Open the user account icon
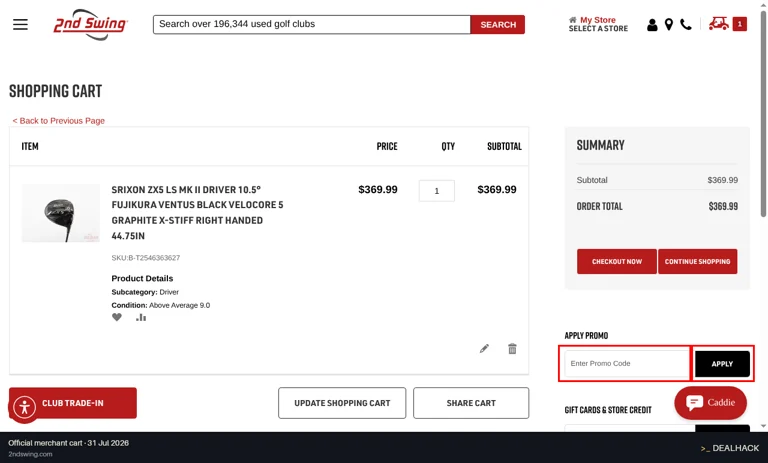 tap(652, 24)
